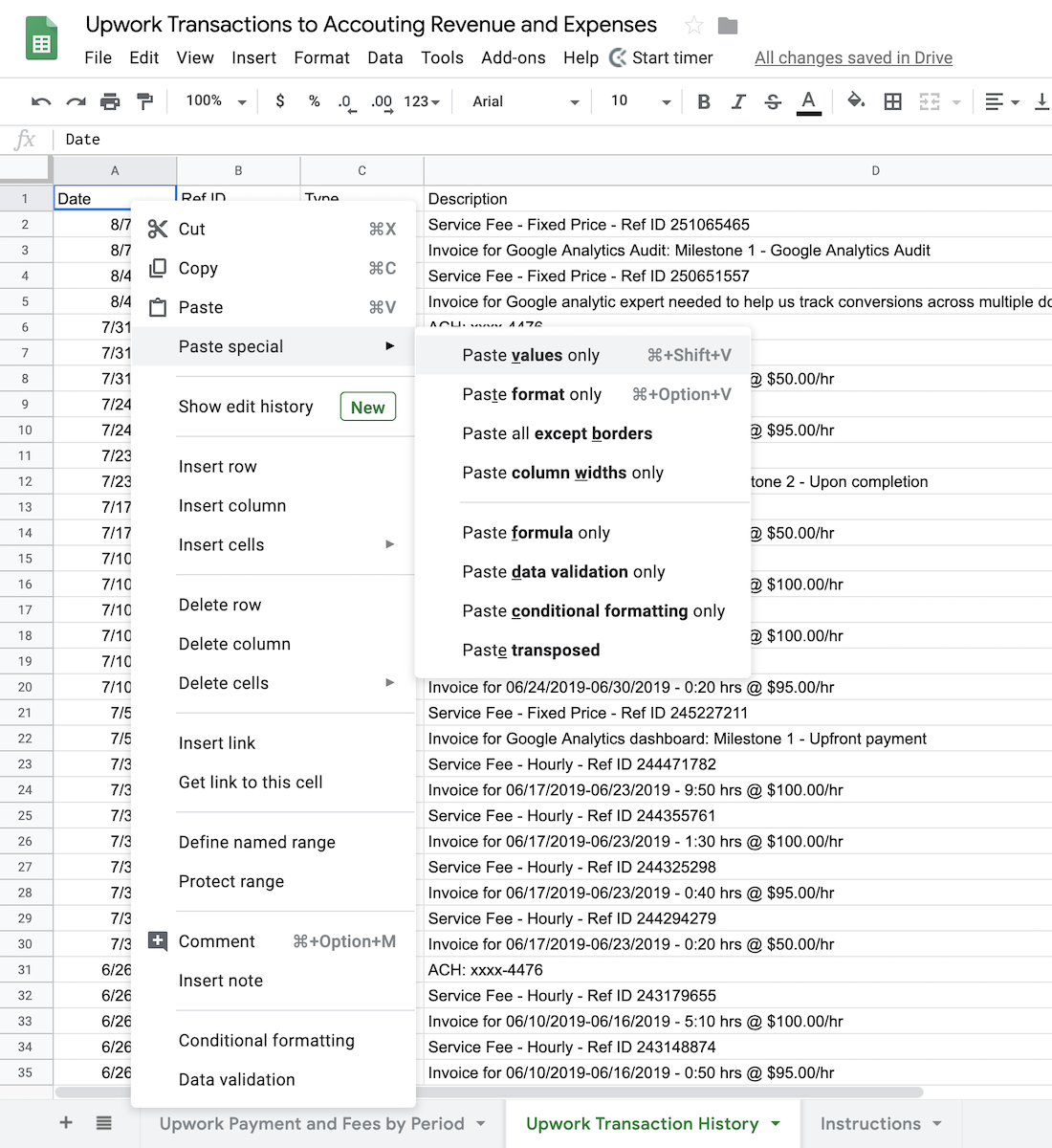This screenshot has width=1052, height=1148.
Task: Choose Copy from context menu
Action: pyautogui.click(x=274, y=268)
